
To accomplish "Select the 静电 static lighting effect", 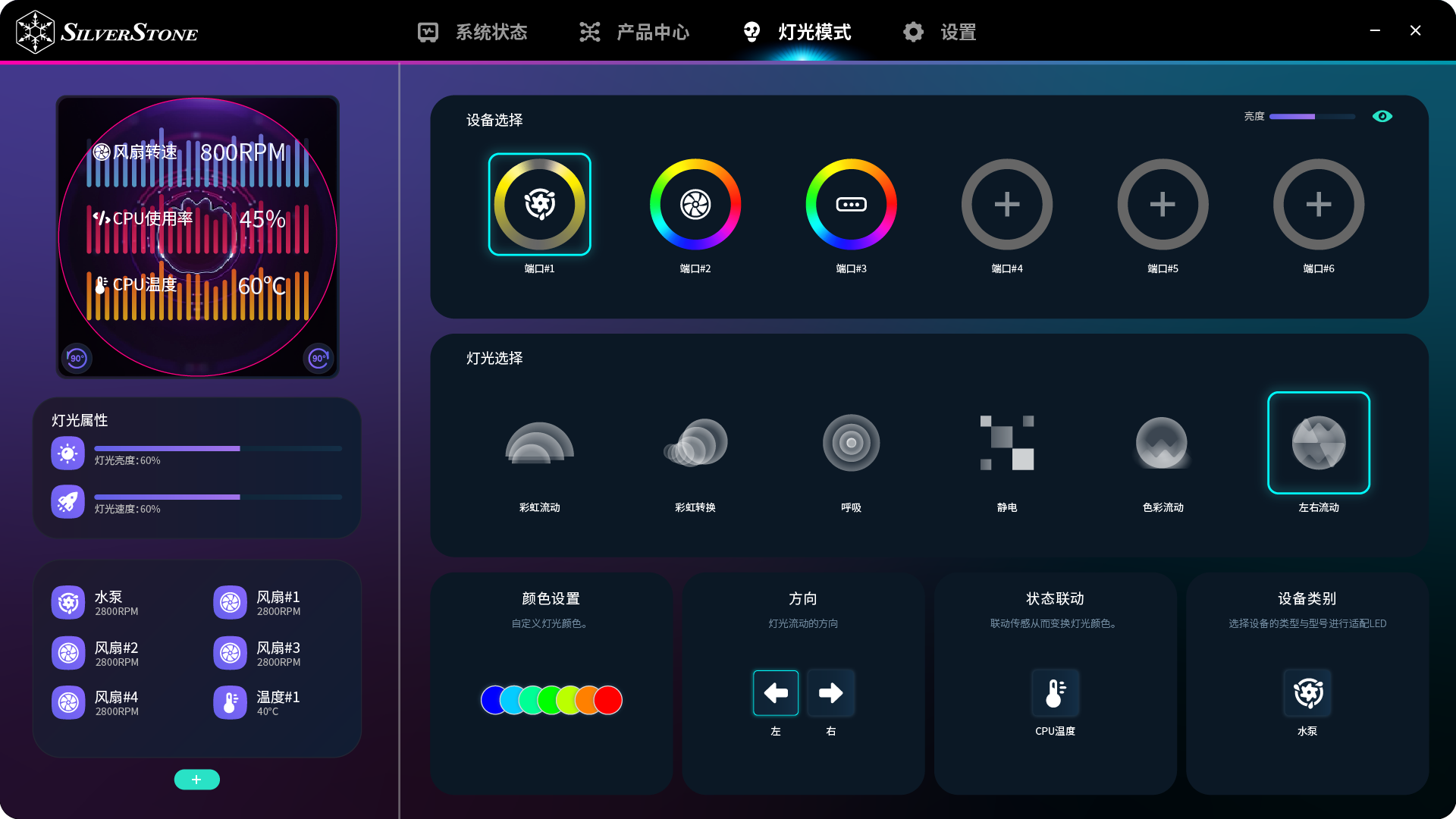I will tap(1006, 444).
